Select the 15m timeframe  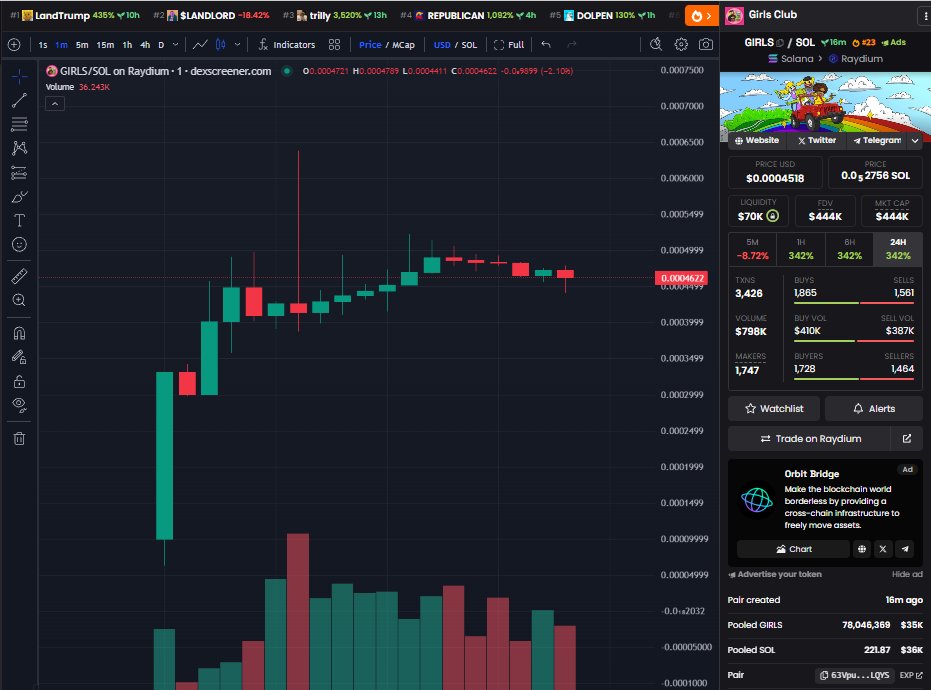pos(105,45)
